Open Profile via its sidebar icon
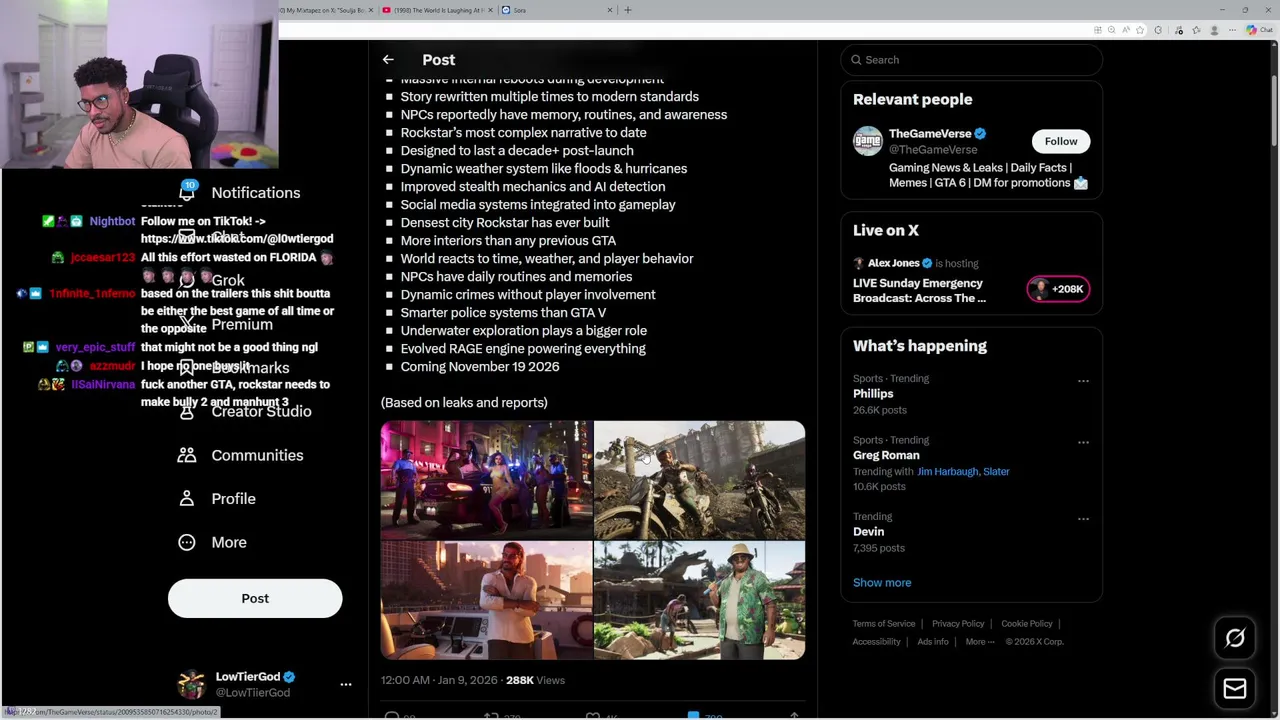 tap(187, 498)
